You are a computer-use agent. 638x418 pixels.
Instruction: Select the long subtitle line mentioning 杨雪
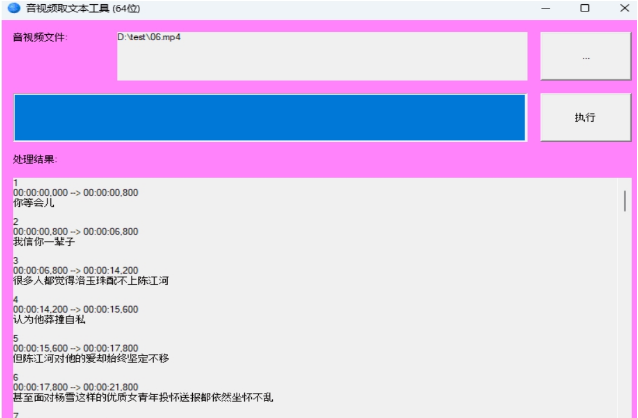[x=143, y=397]
